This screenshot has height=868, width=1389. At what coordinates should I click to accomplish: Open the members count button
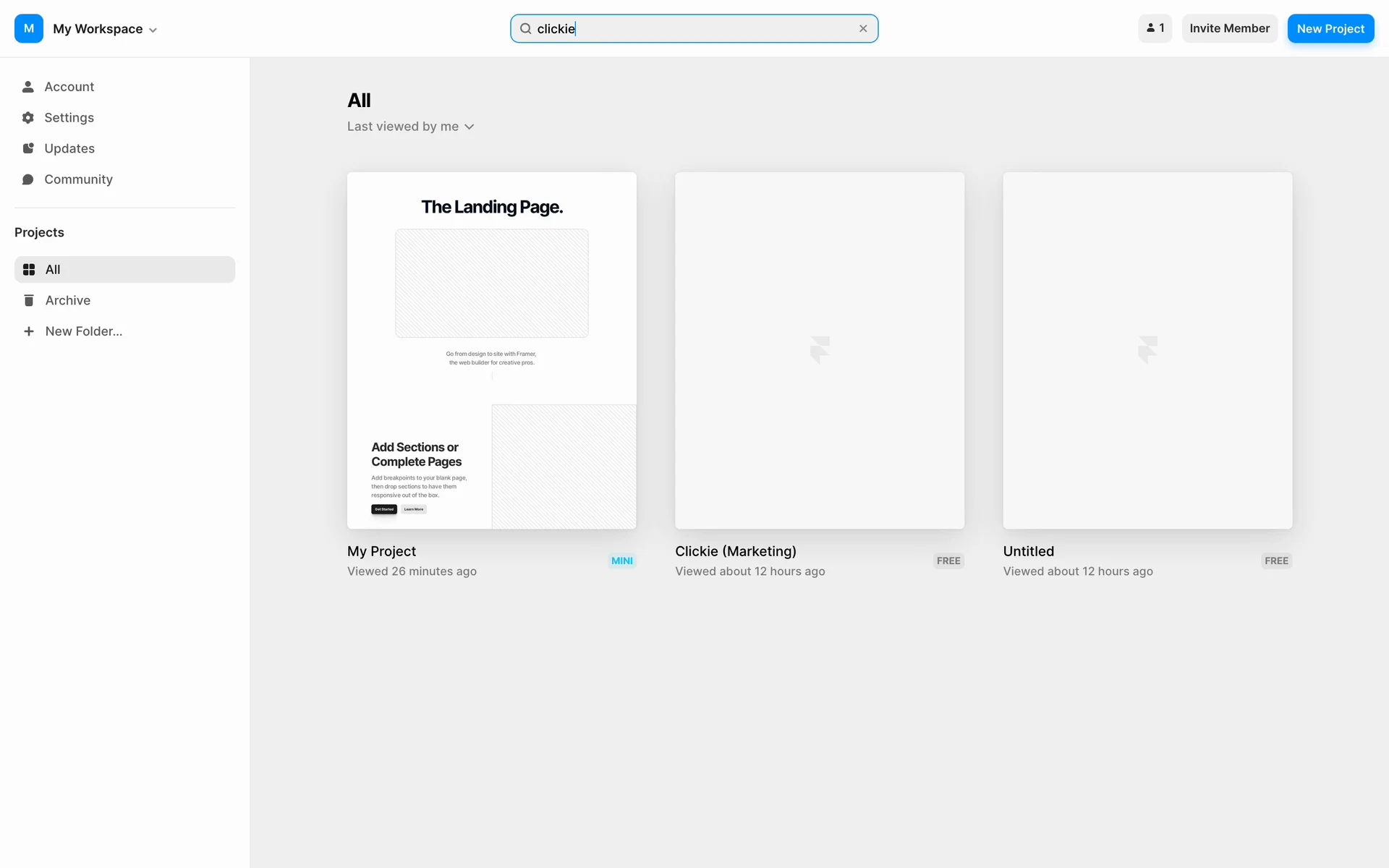(1155, 29)
